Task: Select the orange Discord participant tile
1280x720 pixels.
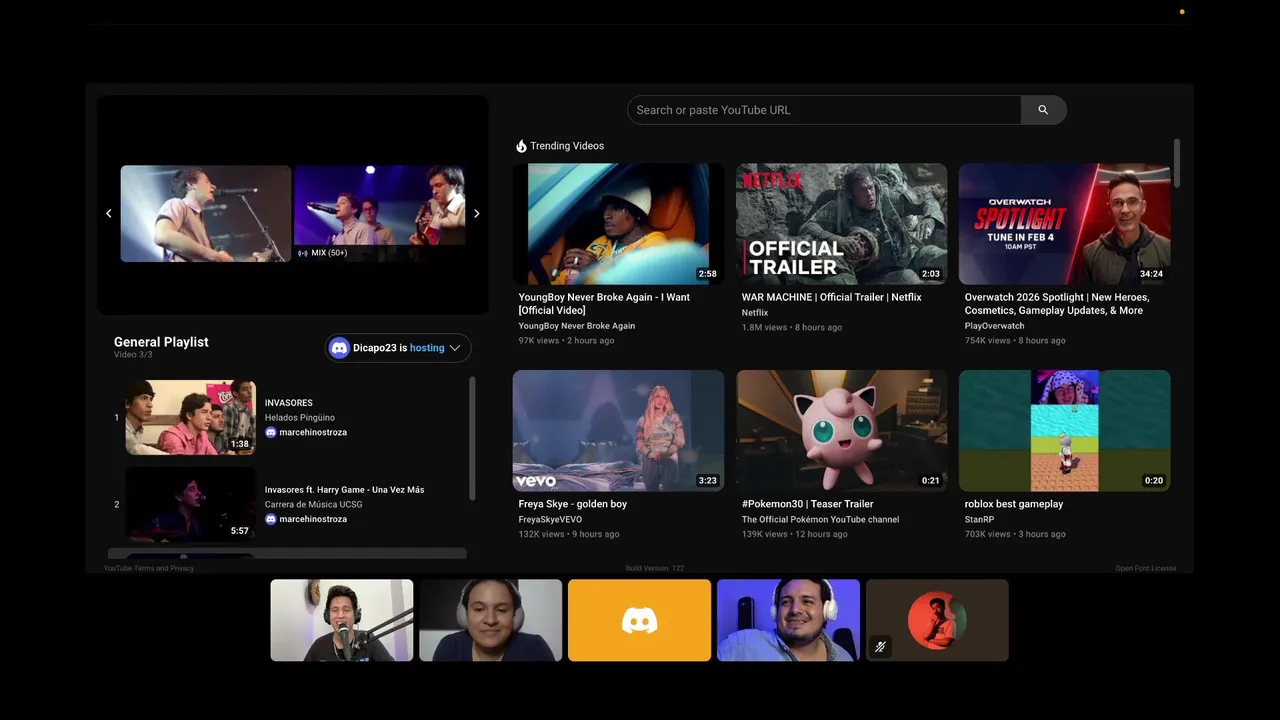Action: pos(639,620)
